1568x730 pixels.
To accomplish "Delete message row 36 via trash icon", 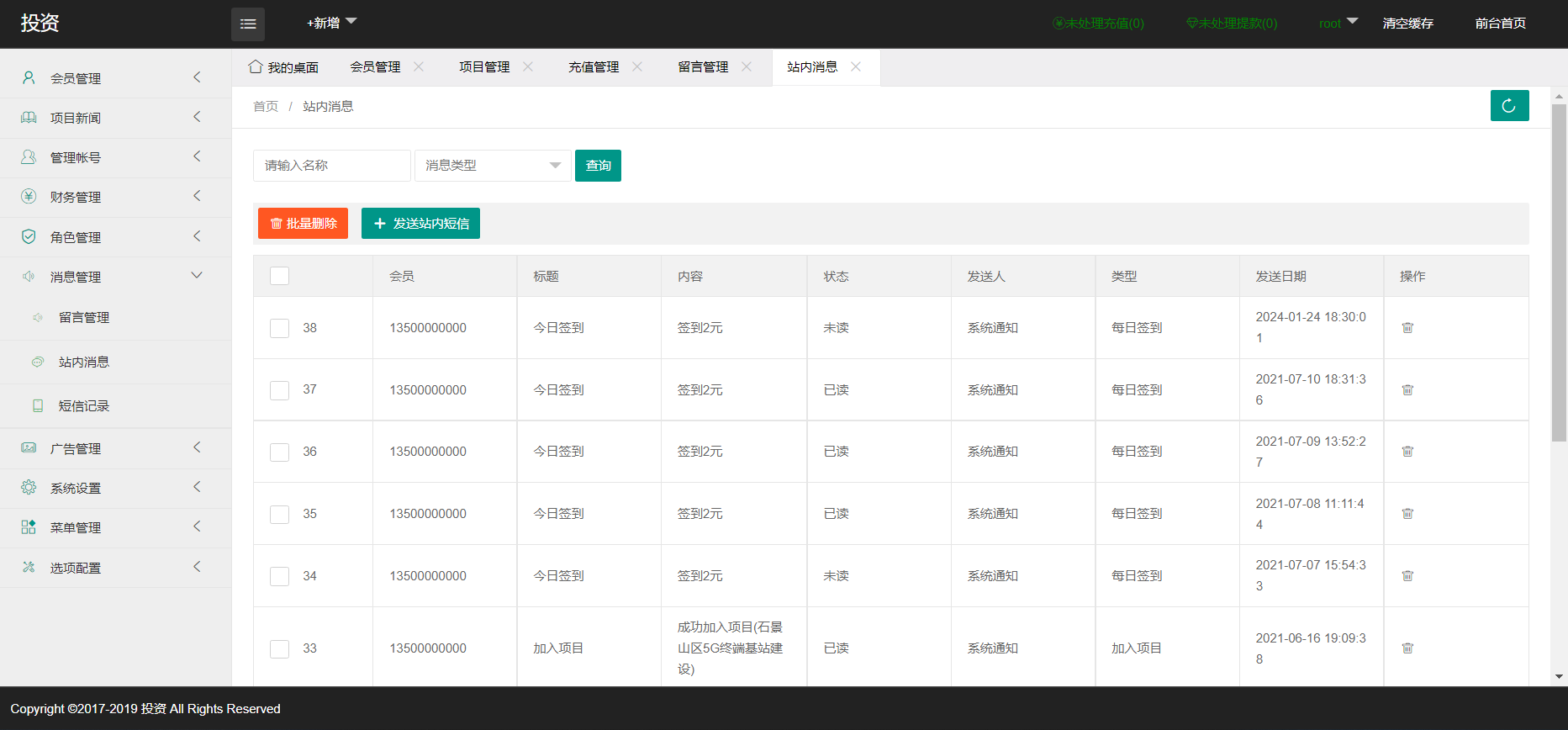I will (1407, 451).
